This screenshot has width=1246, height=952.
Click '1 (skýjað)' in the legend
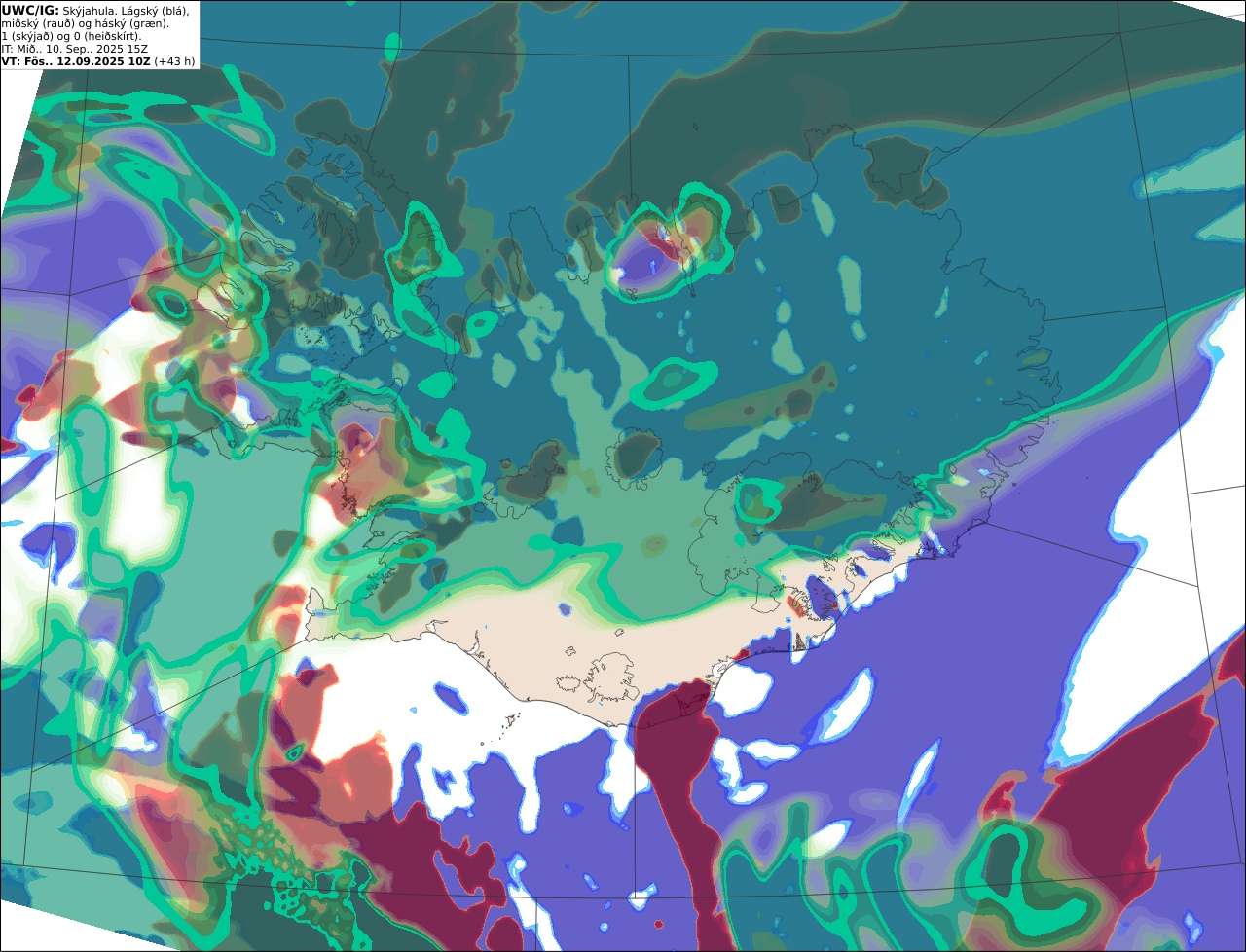click(x=27, y=37)
